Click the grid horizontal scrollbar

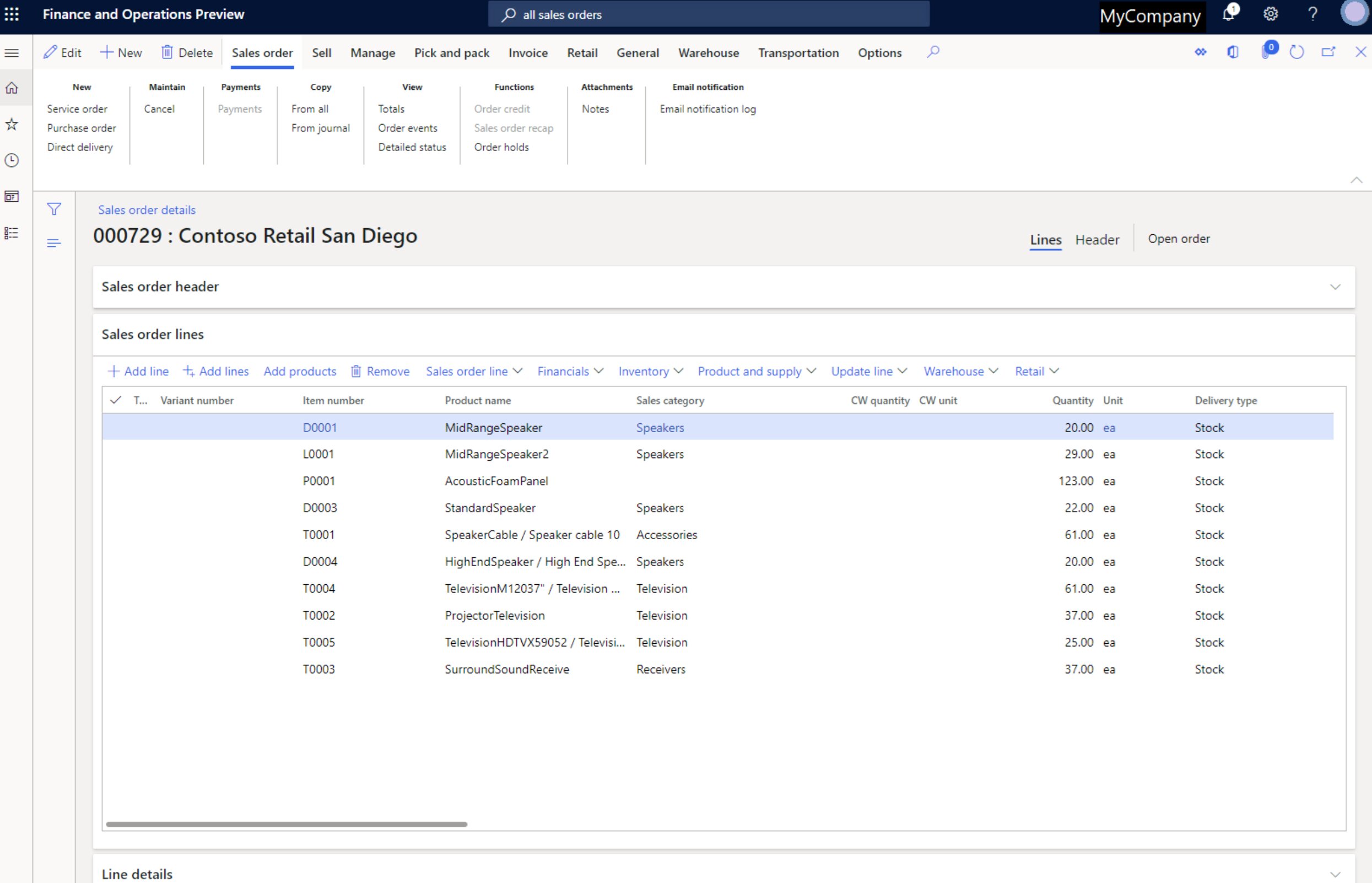[x=287, y=824]
